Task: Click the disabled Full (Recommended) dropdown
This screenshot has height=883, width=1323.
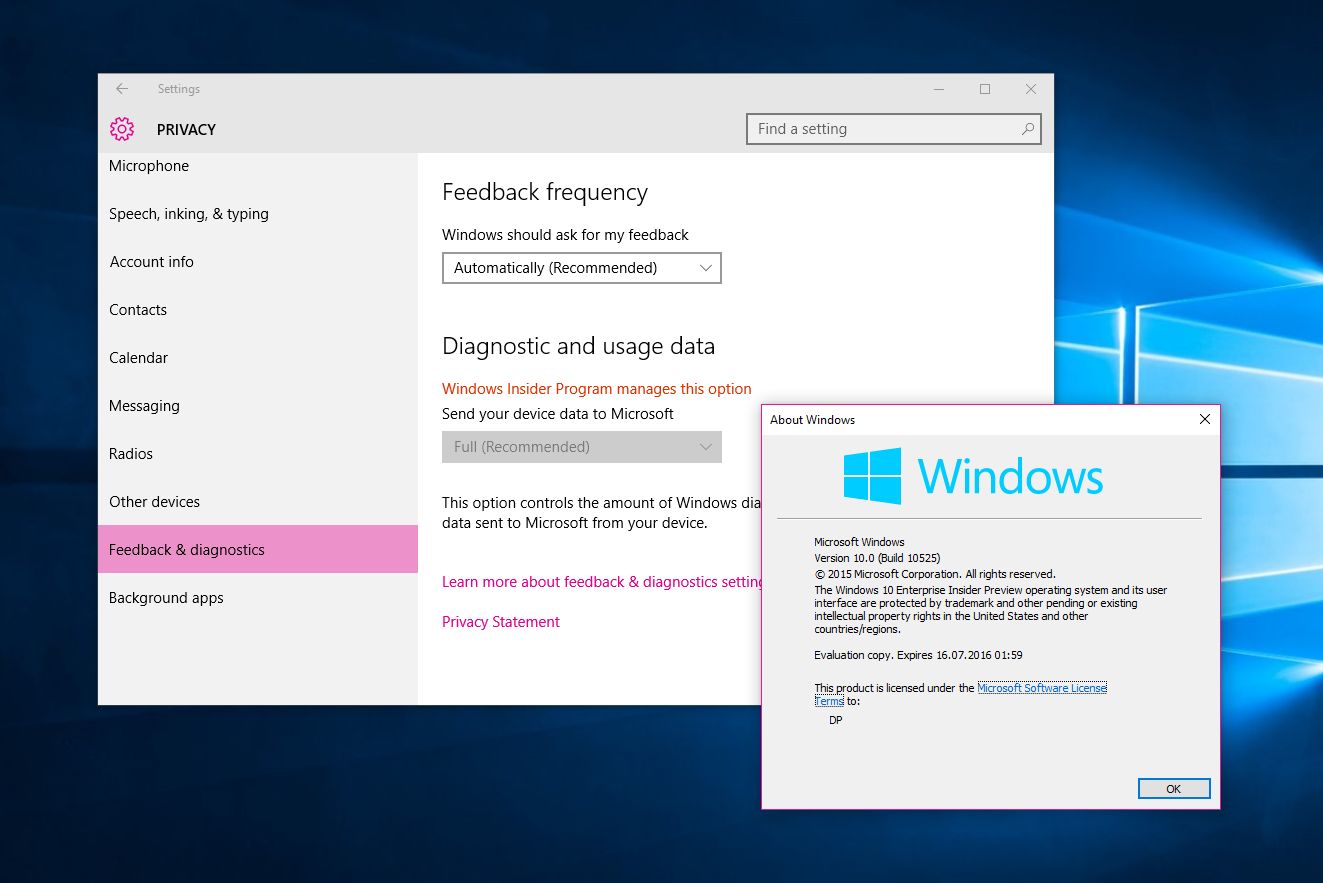Action: point(582,447)
